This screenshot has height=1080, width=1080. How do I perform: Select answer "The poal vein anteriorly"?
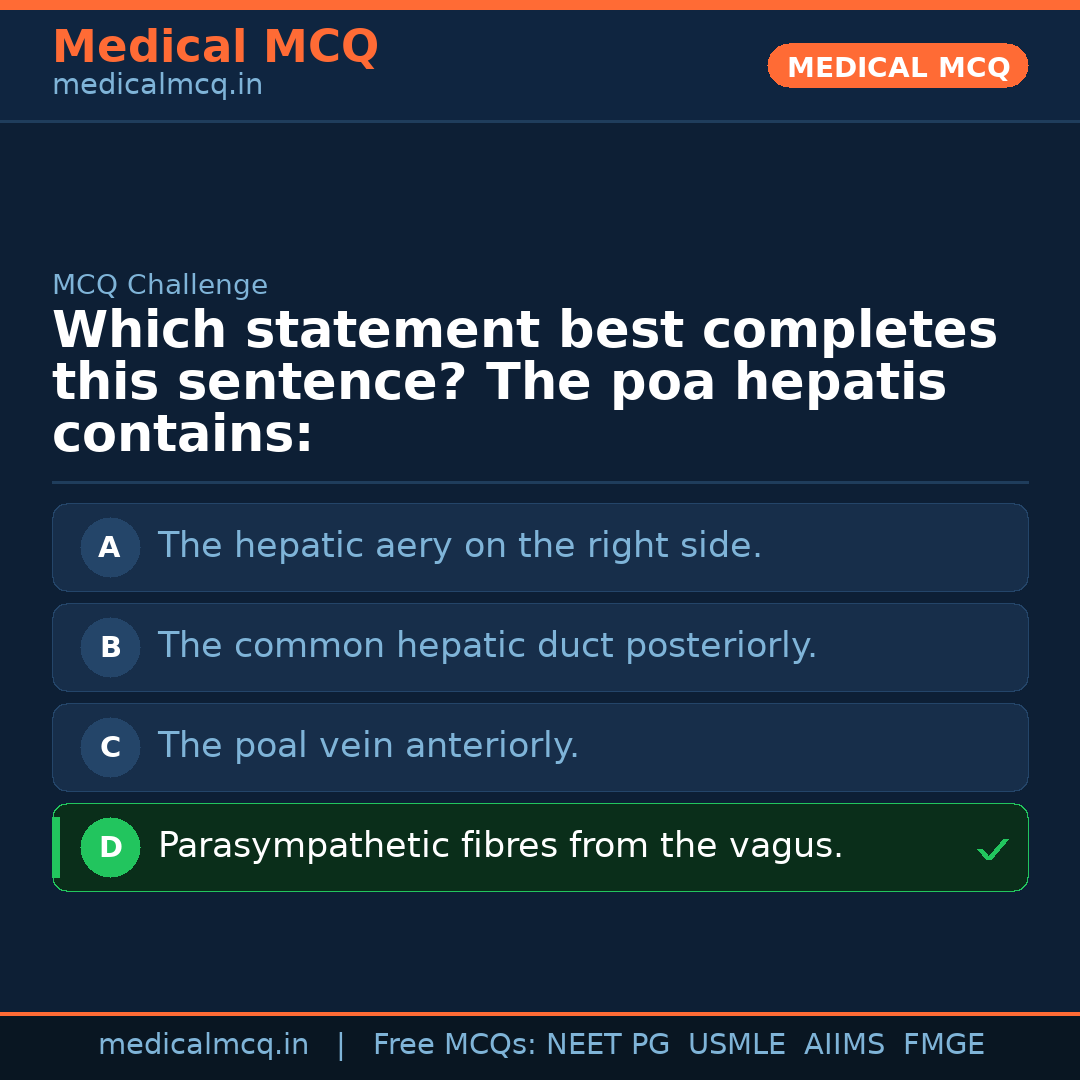pyautogui.click(x=368, y=746)
